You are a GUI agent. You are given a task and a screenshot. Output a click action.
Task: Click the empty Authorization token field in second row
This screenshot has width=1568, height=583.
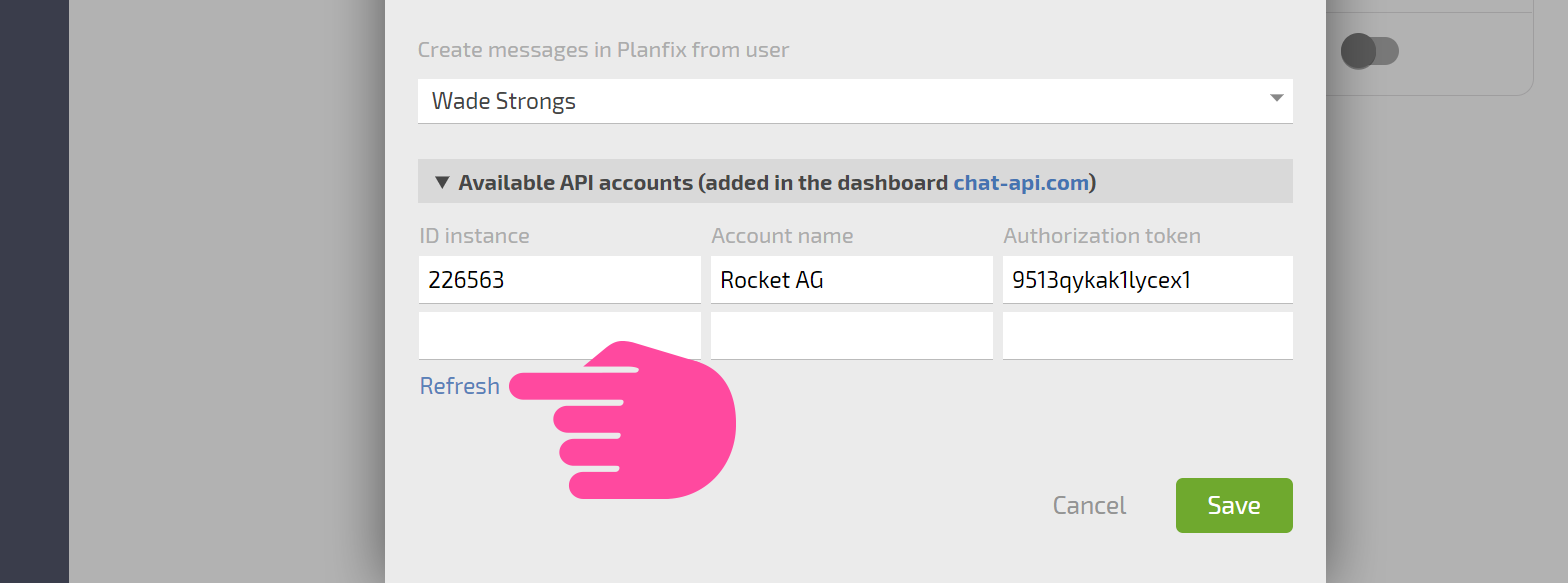[1147, 336]
